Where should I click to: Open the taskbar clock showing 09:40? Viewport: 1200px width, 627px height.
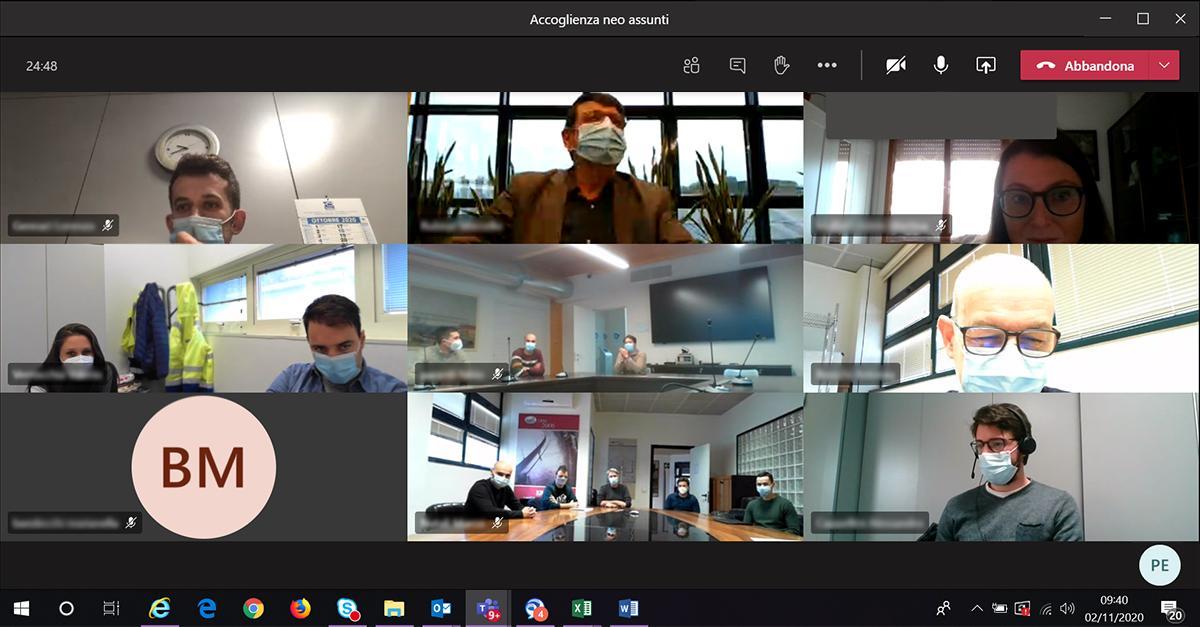pos(1113,608)
